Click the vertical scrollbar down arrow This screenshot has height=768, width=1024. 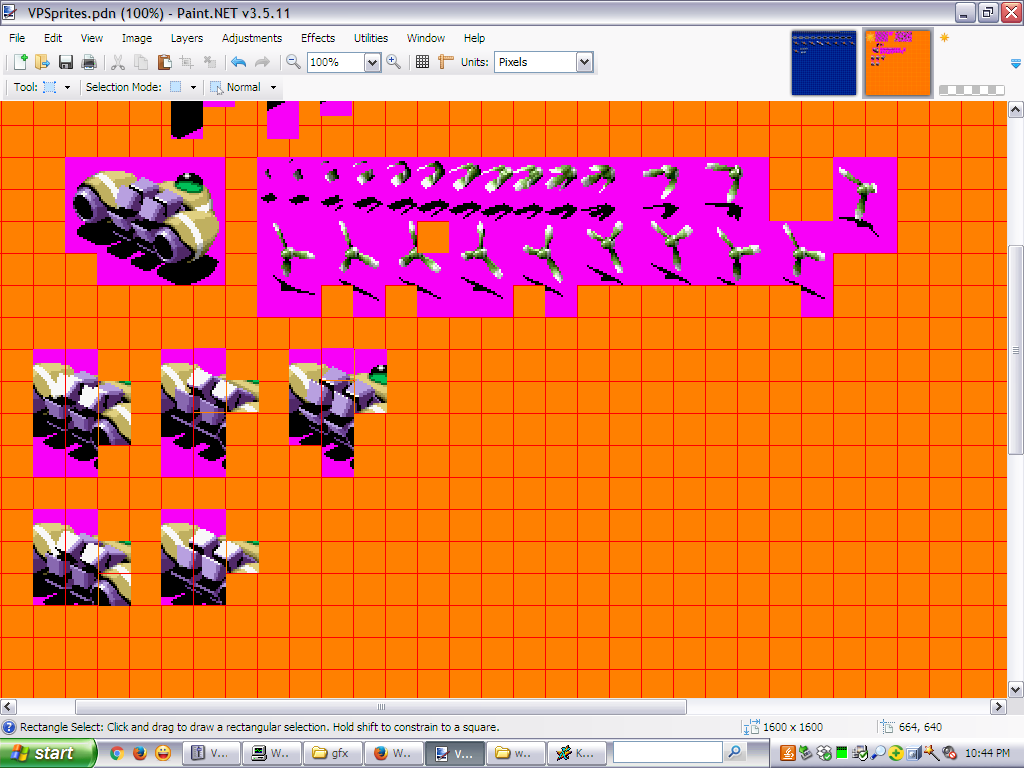(x=1016, y=689)
